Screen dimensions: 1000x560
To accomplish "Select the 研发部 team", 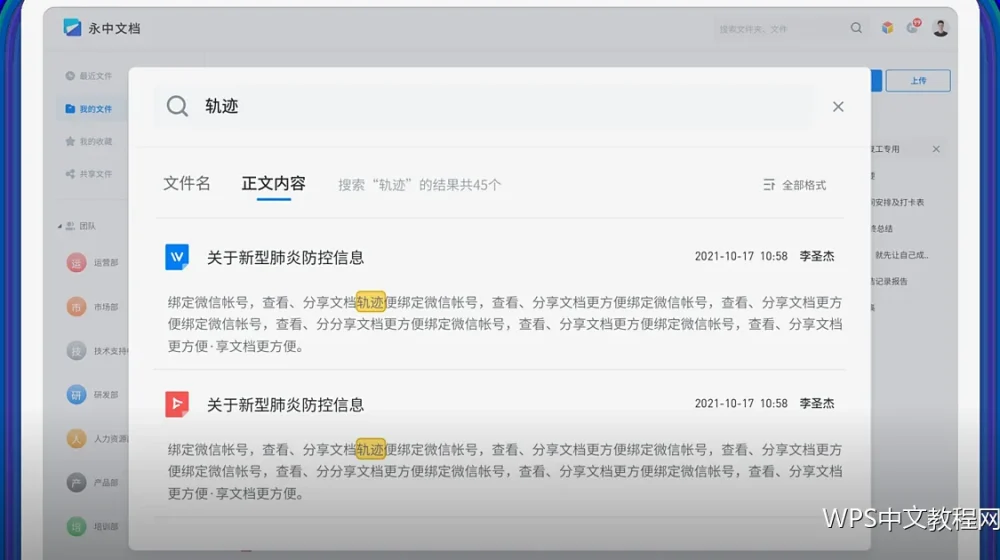I will point(93,395).
